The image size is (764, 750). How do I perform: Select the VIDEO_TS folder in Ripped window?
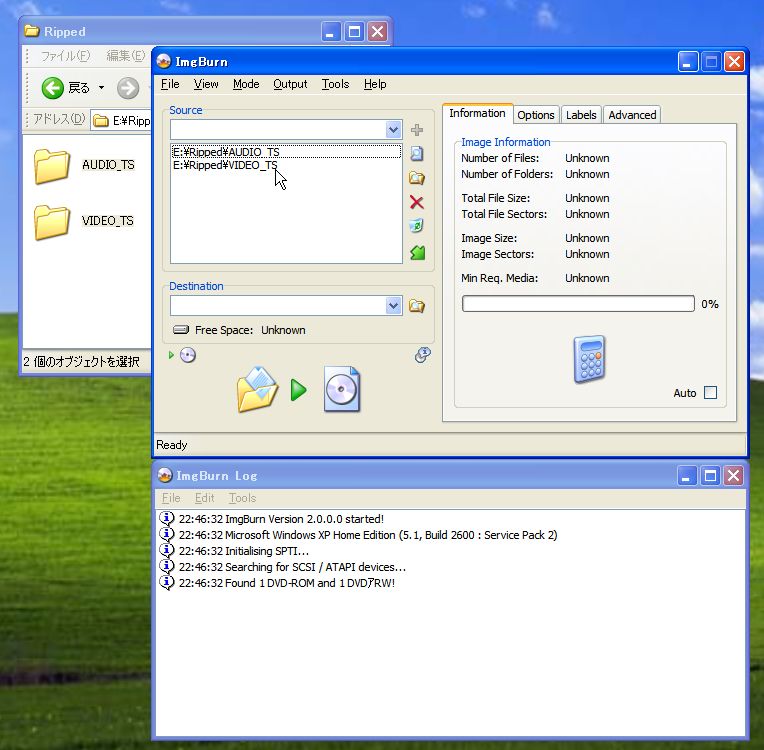(x=84, y=222)
